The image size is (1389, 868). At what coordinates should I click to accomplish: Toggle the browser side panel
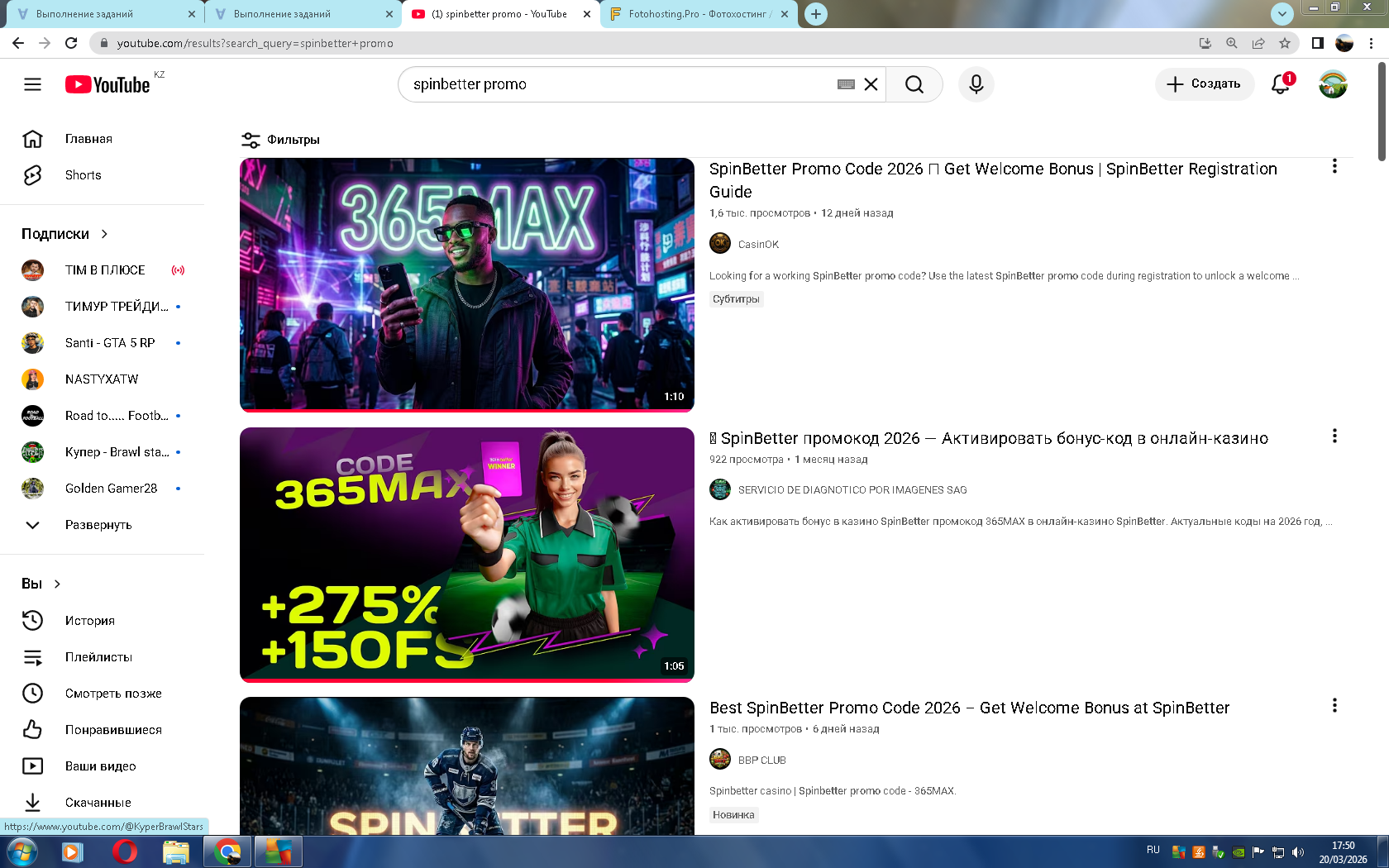[x=1318, y=43]
